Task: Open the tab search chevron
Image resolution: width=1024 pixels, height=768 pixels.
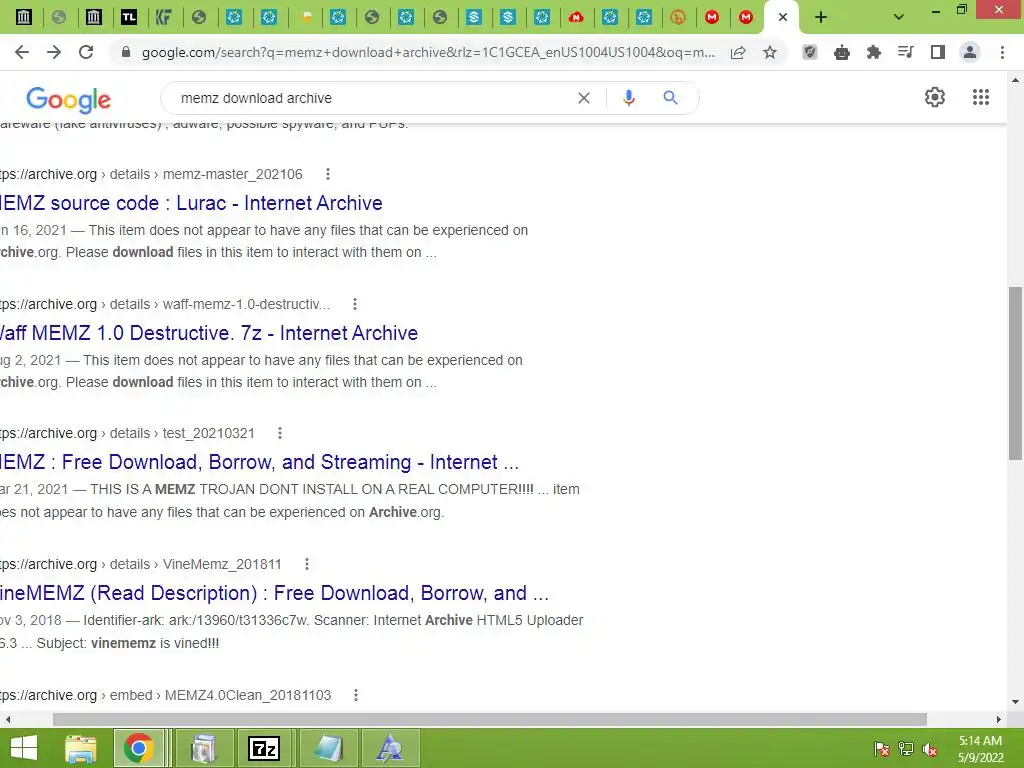Action: pyautogui.click(x=899, y=17)
